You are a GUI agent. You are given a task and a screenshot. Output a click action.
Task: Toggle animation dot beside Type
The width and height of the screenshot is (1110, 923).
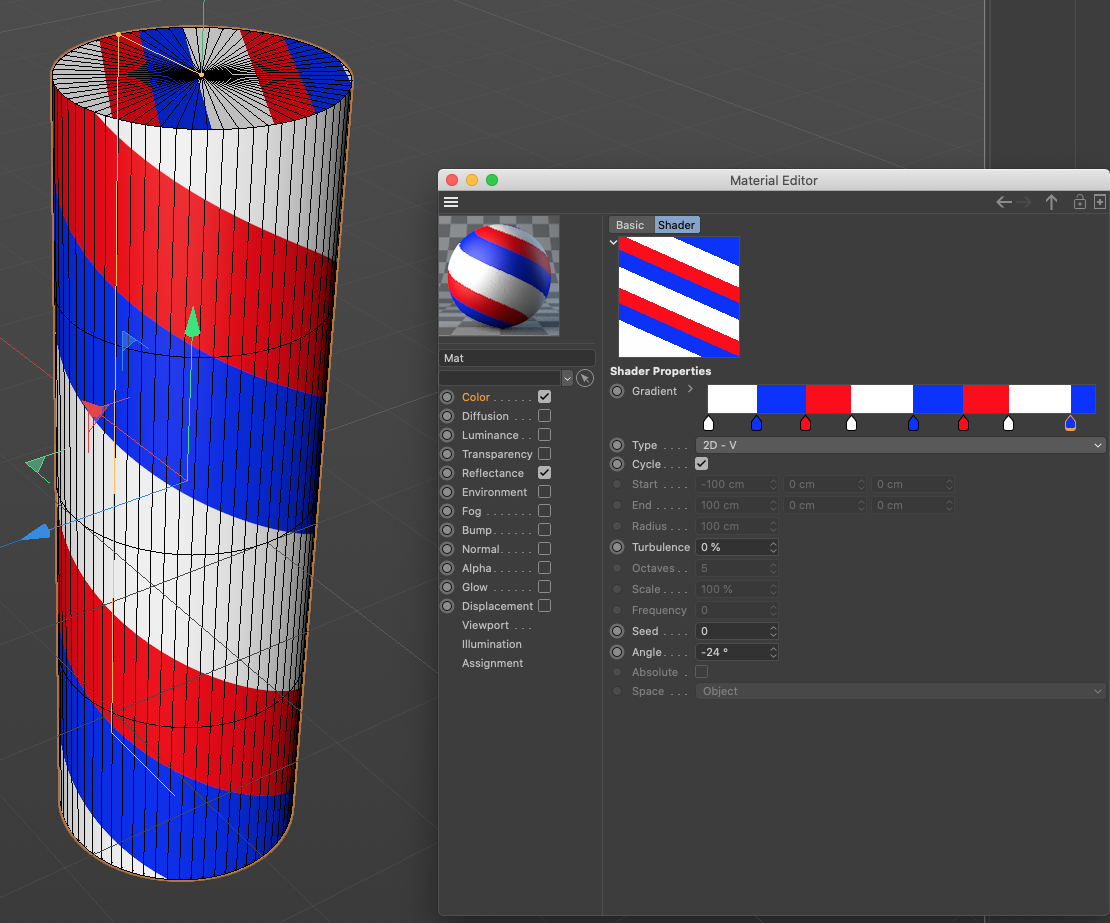(x=617, y=445)
